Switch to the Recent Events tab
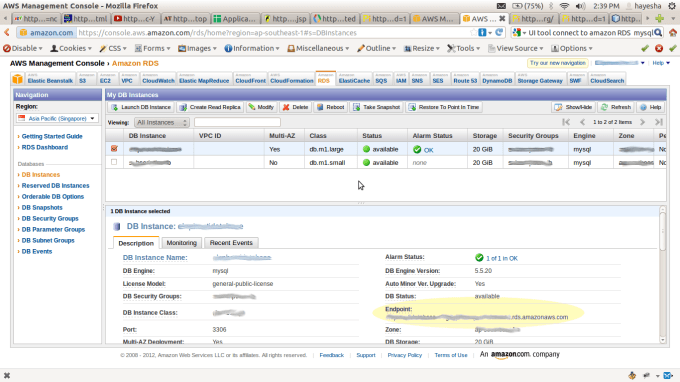This screenshot has height=382, width=680. (231, 243)
